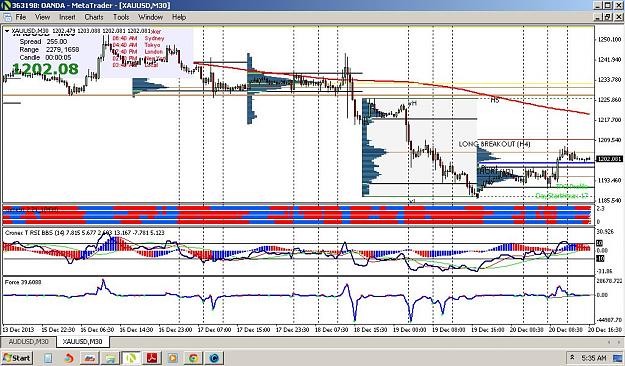Click the Windows Start button
Image resolution: width=625 pixels, height=366 pixels.
[16, 358]
